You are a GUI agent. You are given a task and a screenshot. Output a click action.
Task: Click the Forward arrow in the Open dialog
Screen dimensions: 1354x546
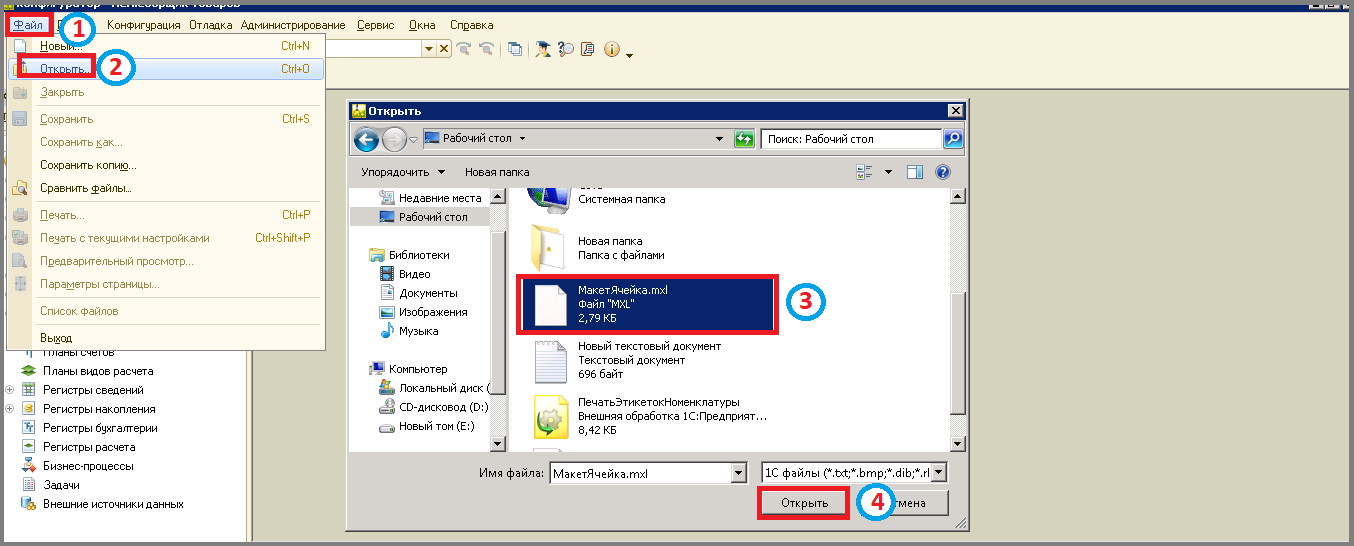(x=394, y=139)
